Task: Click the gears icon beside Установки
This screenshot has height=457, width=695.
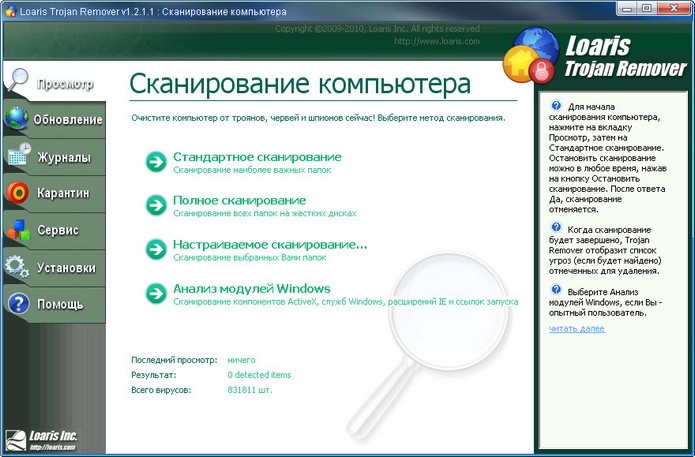Action: tap(17, 266)
